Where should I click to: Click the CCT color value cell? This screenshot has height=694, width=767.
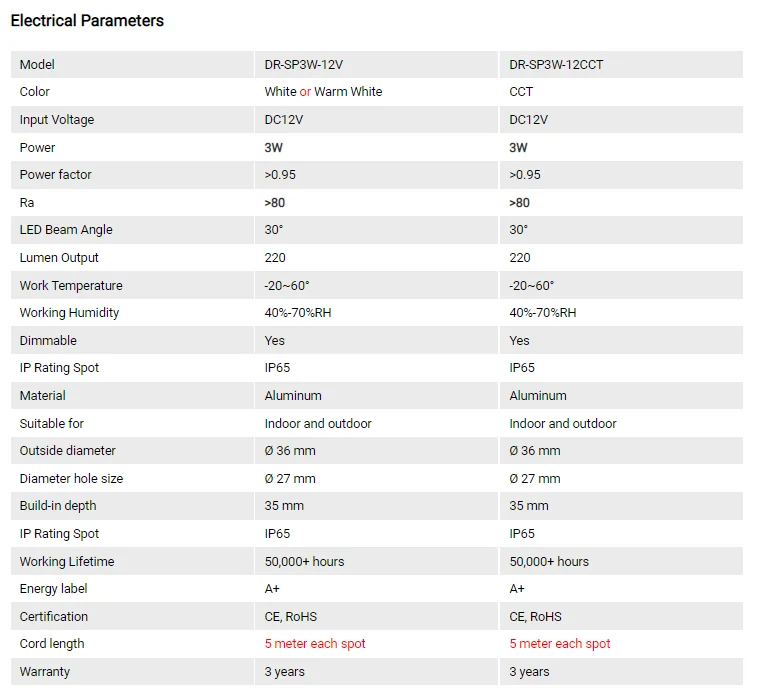(x=521, y=92)
